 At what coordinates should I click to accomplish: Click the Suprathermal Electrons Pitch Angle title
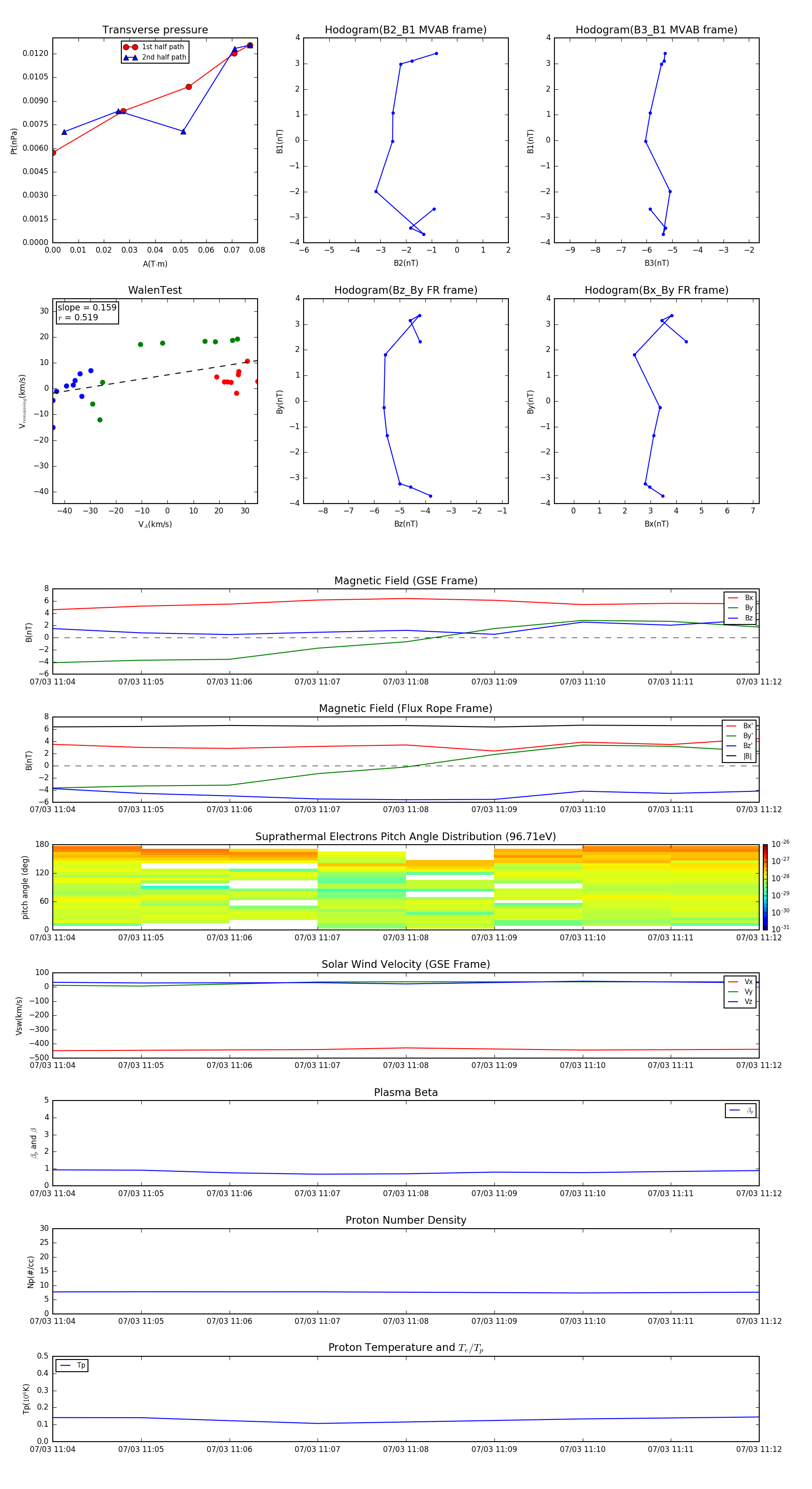[406, 837]
